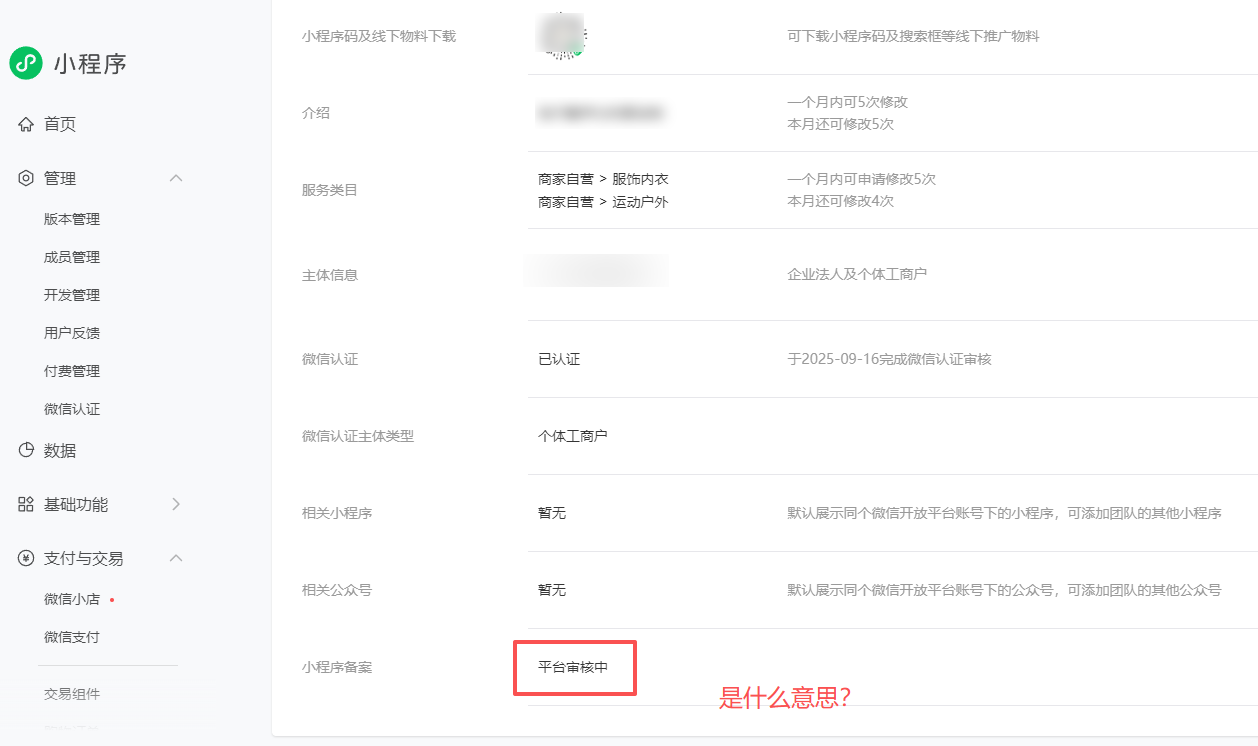1258x746 pixels.
Task: Click the home icon beside 首页
Action: pyautogui.click(x=26, y=125)
